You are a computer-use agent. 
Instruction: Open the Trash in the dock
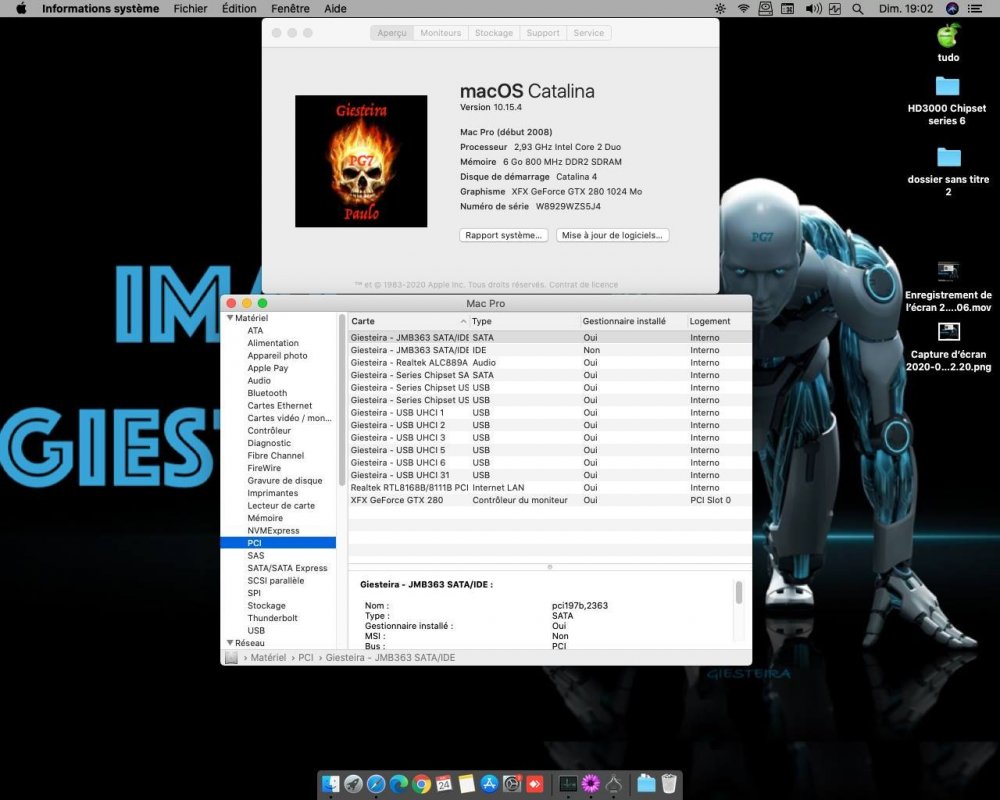pos(668,783)
